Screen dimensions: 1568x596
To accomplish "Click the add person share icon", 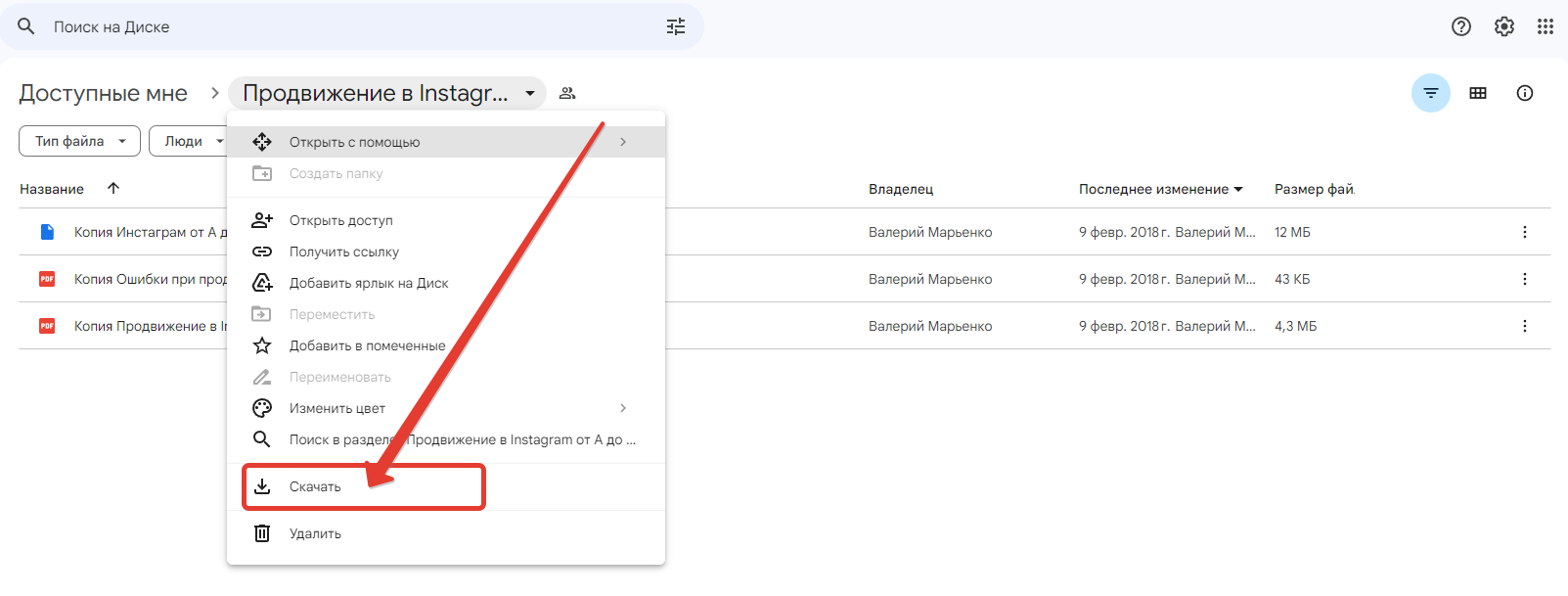I will (262, 220).
